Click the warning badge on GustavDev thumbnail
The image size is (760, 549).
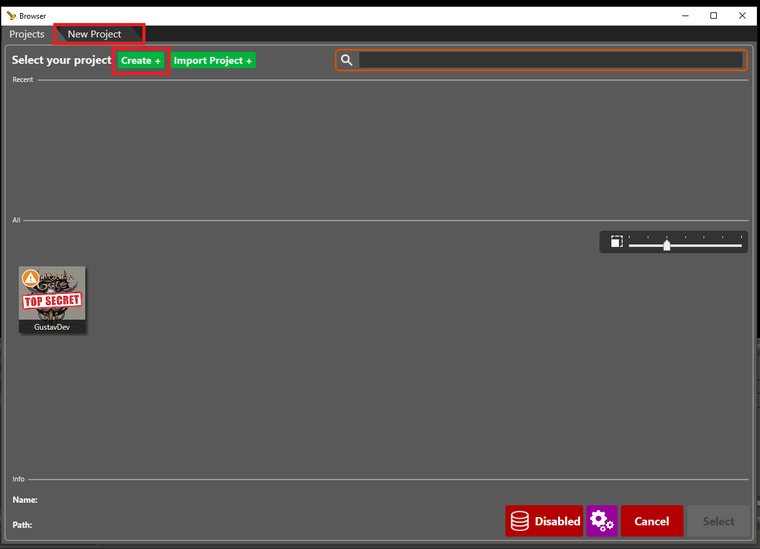tap(30, 277)
